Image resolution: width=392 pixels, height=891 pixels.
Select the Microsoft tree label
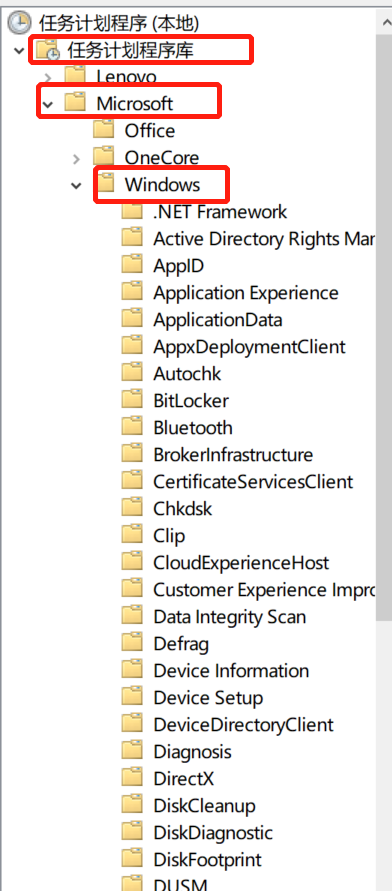coord(135,103)
